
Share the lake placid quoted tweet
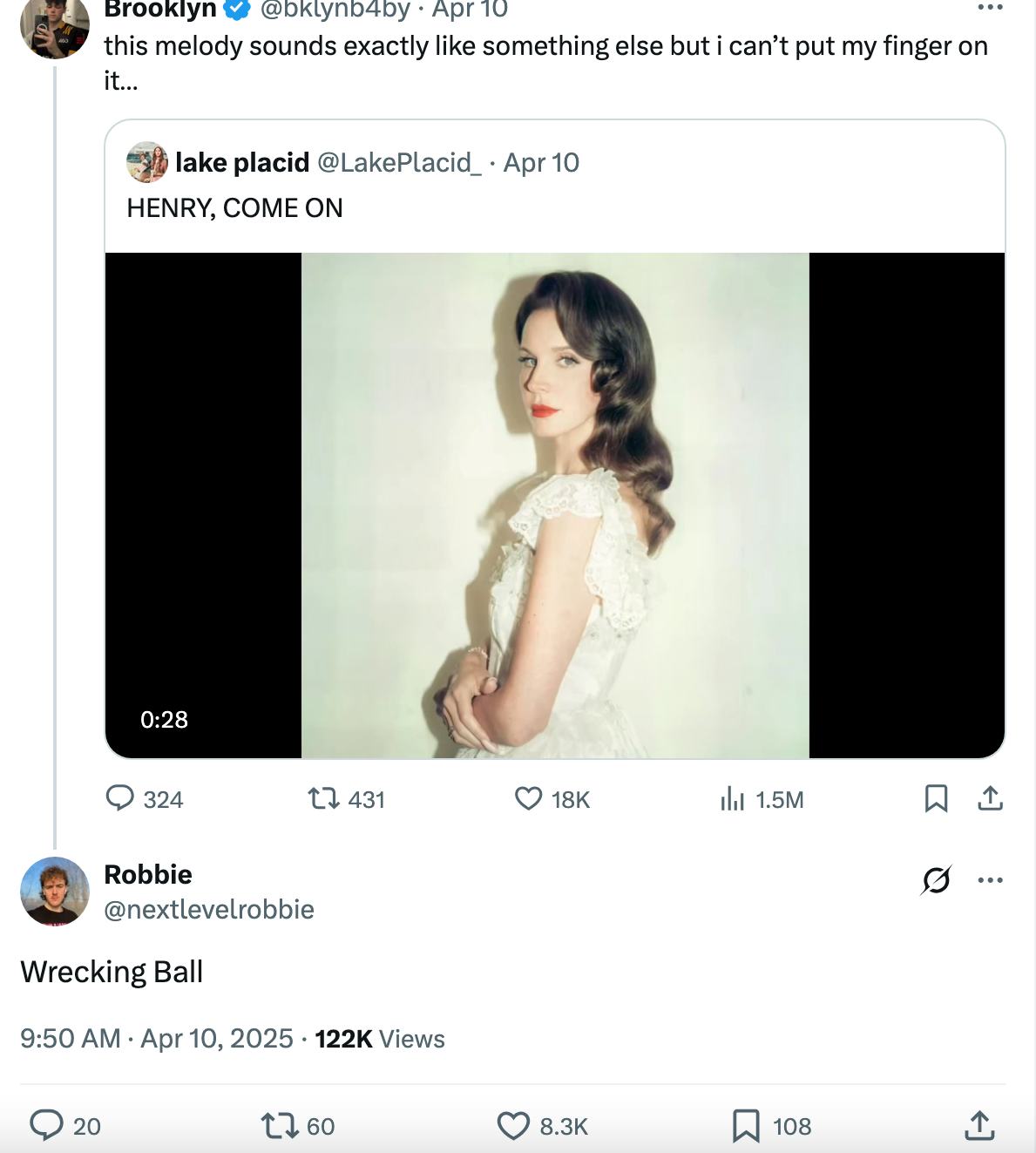tap(991, 799)
